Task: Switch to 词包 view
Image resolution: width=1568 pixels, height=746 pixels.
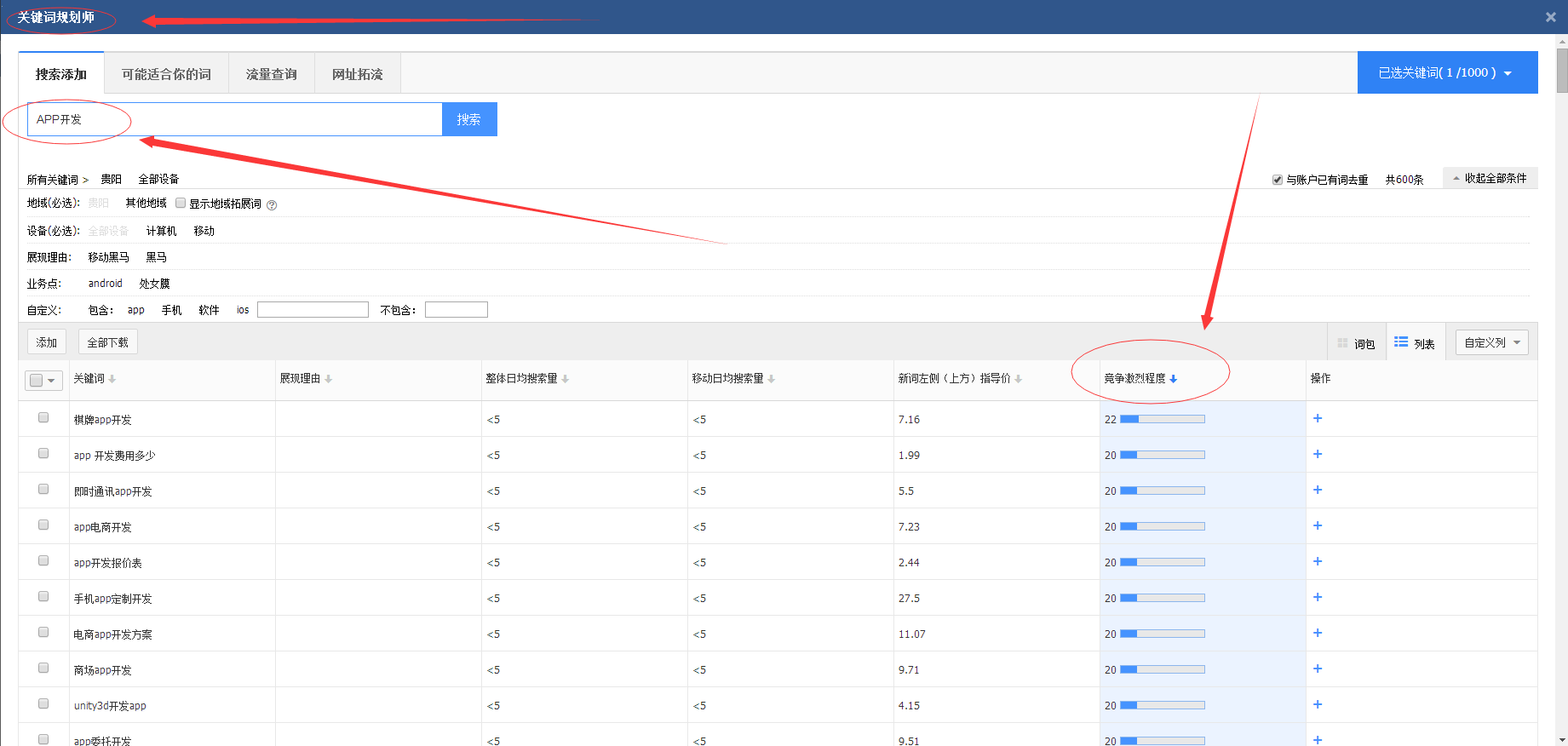Action: (x=1356, y=343)
